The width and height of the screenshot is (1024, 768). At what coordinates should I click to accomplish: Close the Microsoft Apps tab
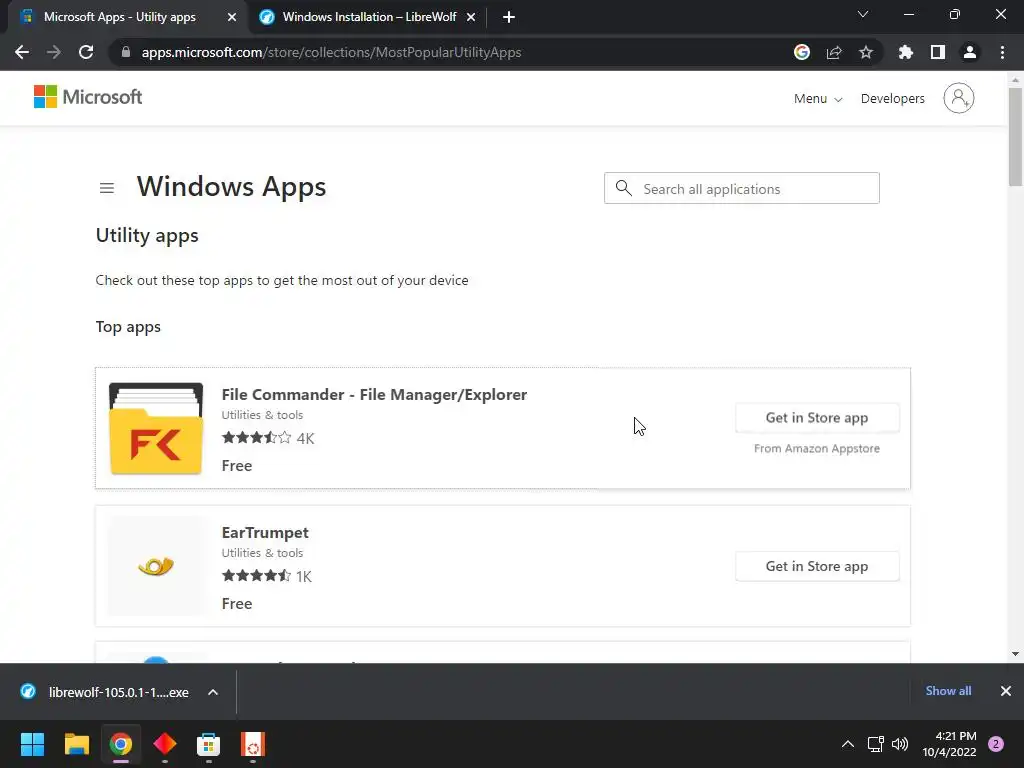[x=232, y=17]
